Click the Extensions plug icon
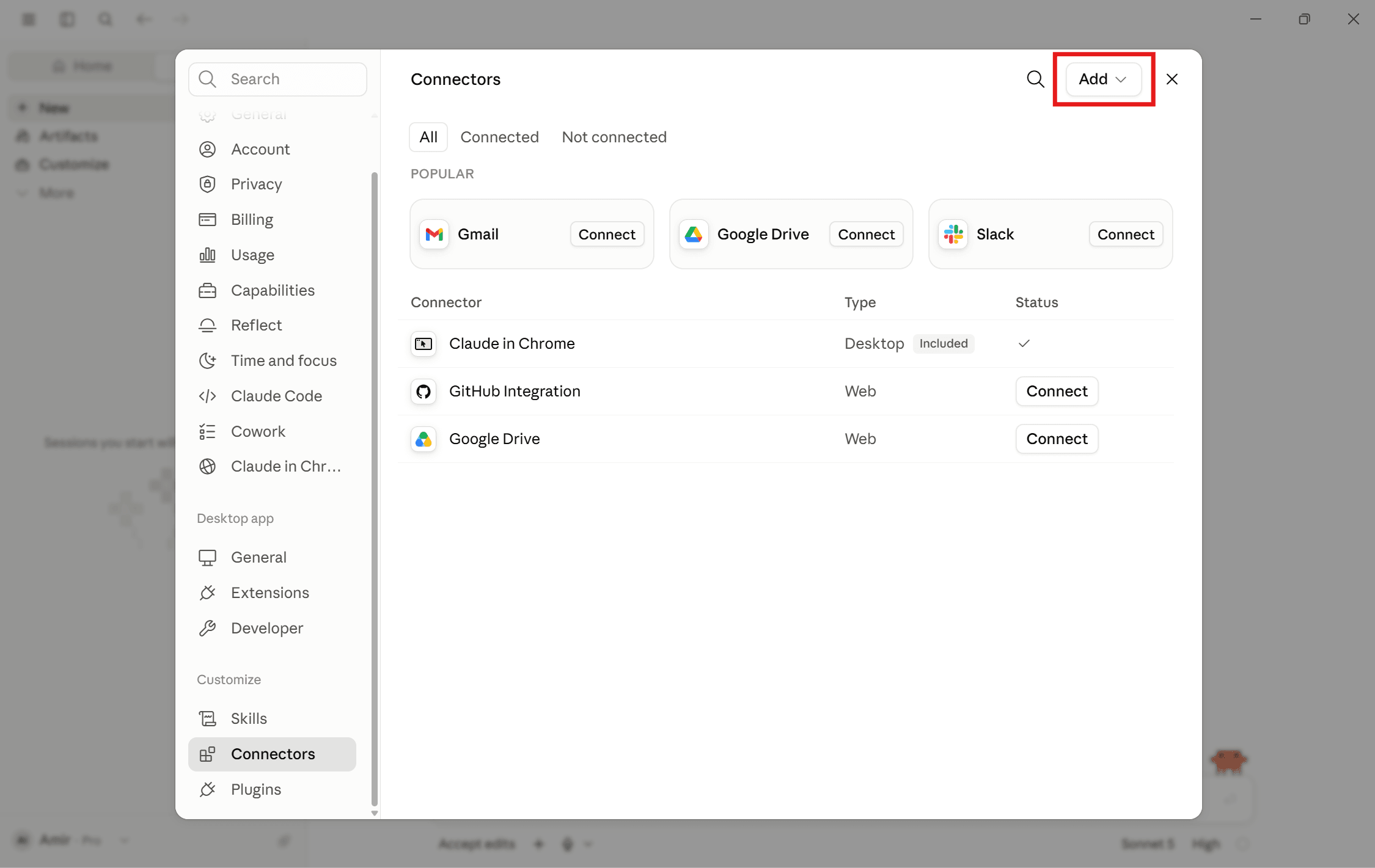The height and width of the screenshot is (868, 1375). click(207, 593)
